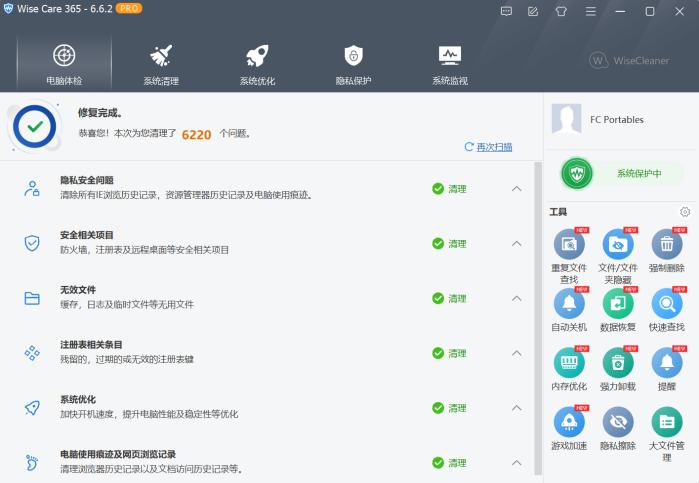The image size is (699, 483).
Task: Open the hamburger main menu
Action: [x=591, y=12]
